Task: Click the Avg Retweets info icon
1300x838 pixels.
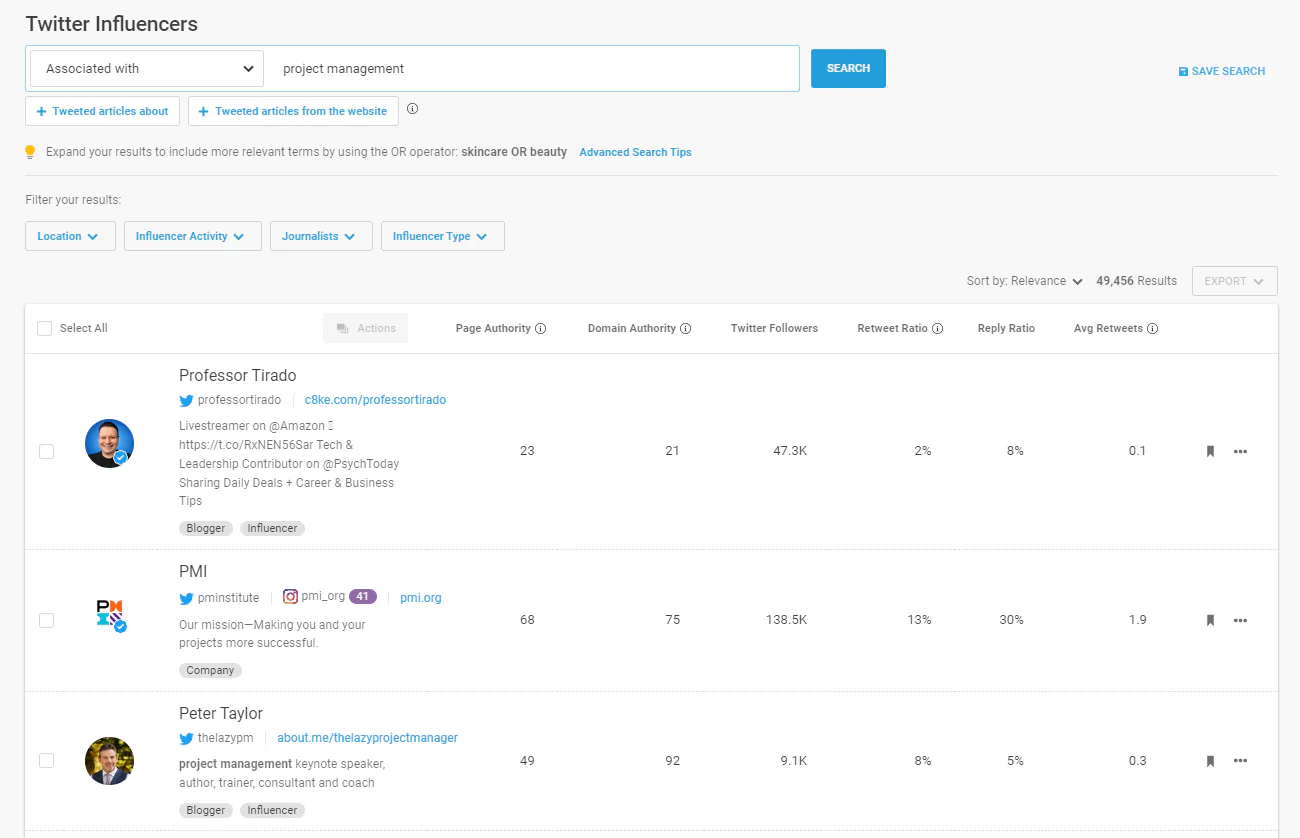Action: (1153, 328)
